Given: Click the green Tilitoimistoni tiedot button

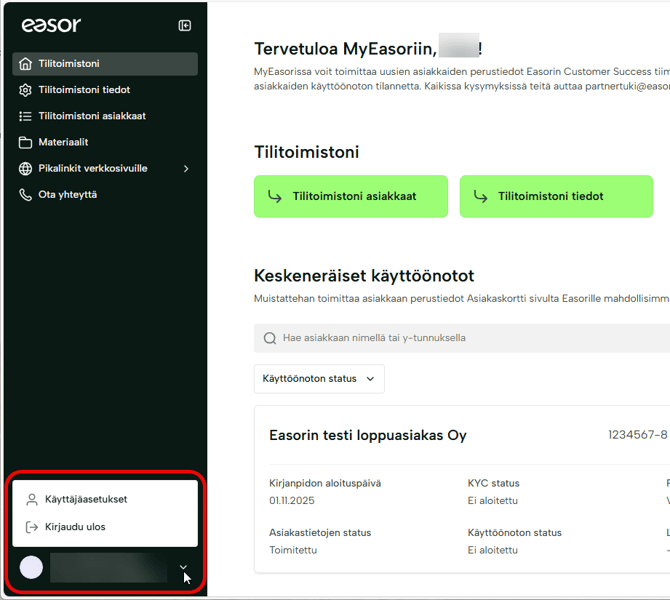Looking at the screenshot, I should point(556,196).
